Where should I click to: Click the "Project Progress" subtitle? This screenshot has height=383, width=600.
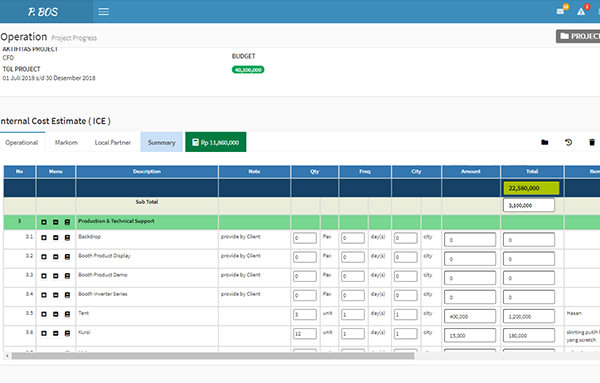pos(74,38)
